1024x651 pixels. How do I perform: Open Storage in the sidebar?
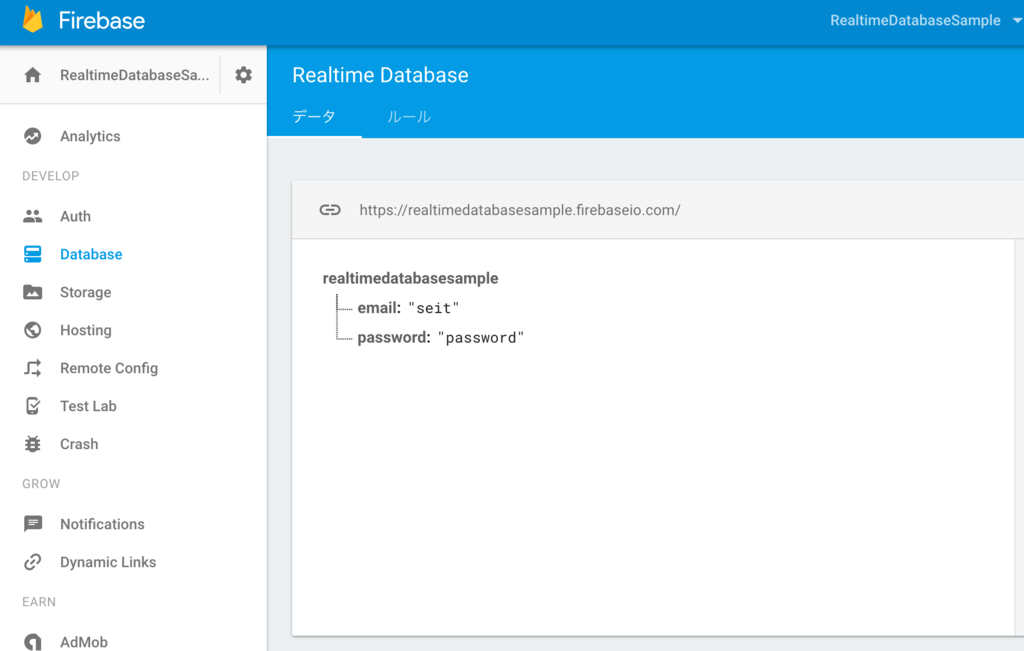(x=86, y=292)
